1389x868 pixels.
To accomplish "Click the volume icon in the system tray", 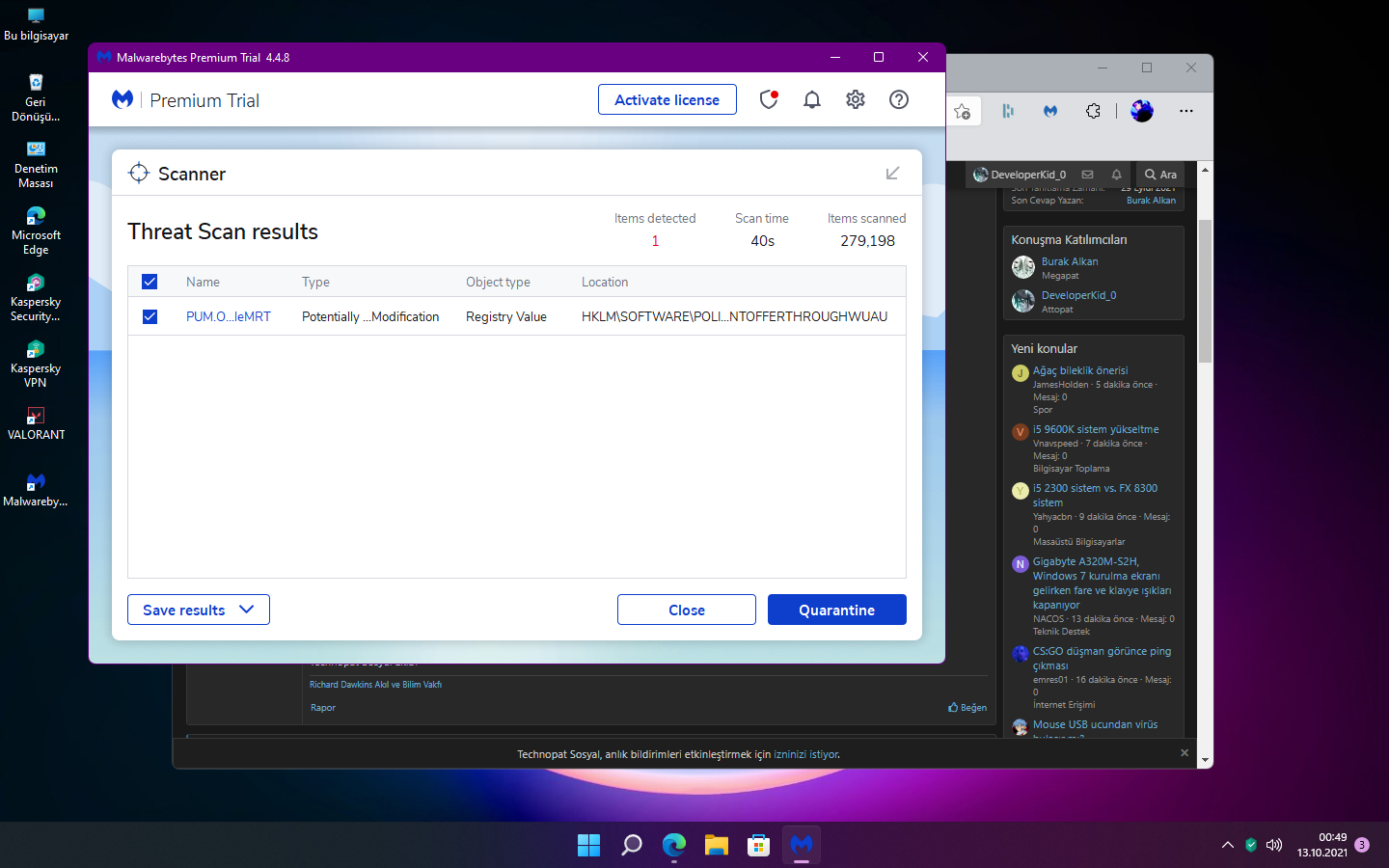I will click(1274, 845).
